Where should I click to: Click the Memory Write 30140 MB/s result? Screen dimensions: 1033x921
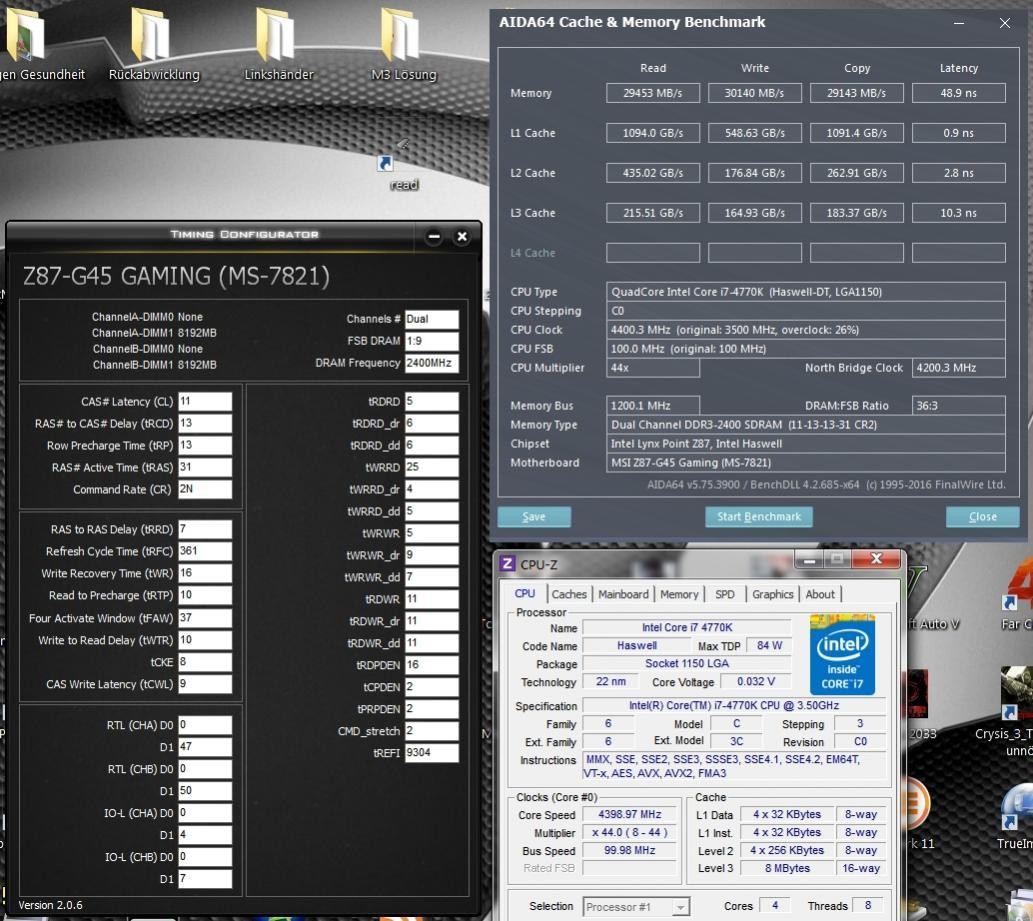(755, 93)
